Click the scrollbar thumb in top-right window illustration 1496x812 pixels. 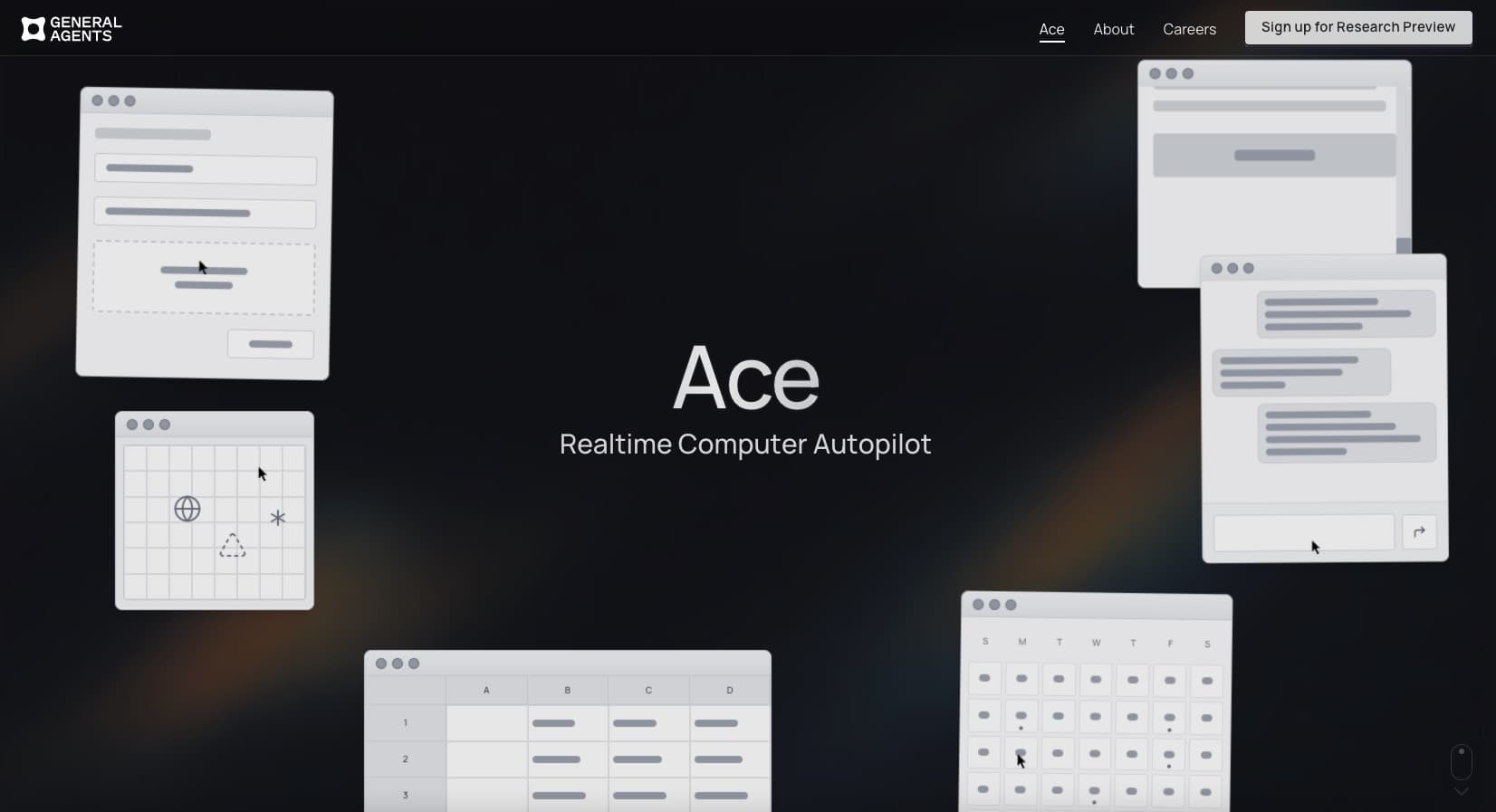[x=1404, y=245]
